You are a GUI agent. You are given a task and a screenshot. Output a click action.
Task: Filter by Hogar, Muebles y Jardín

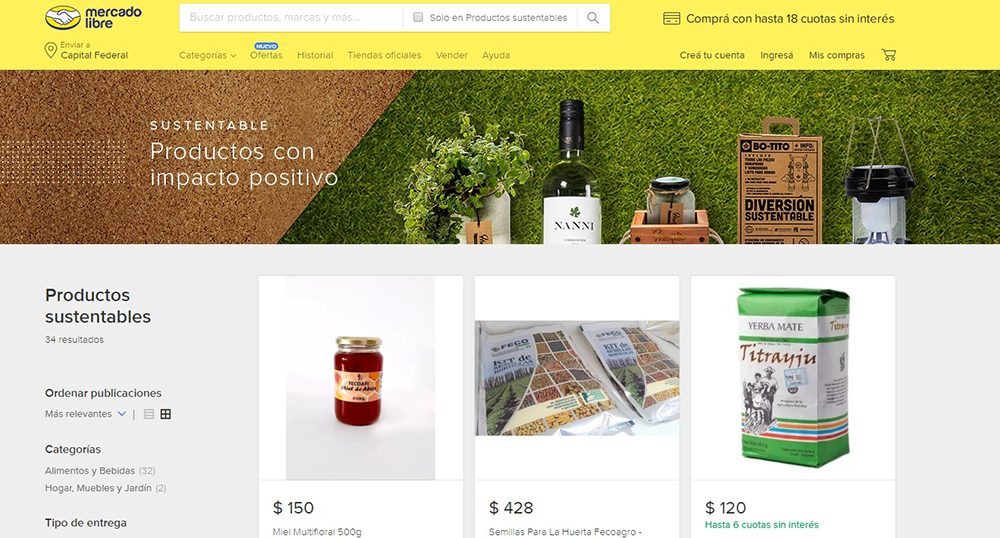98,488
